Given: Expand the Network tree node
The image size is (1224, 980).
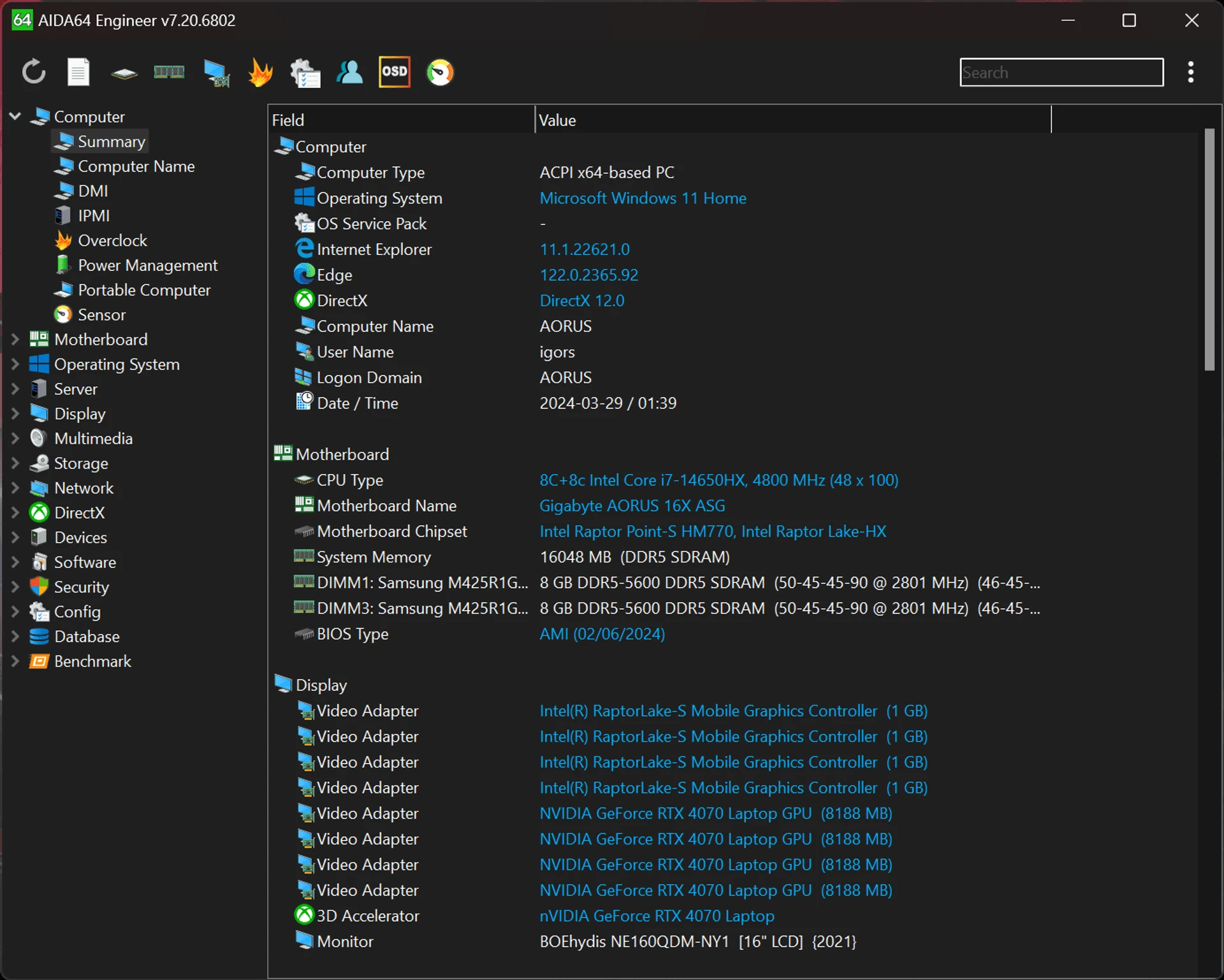Looking at the screenshot, I should (15, 487).
